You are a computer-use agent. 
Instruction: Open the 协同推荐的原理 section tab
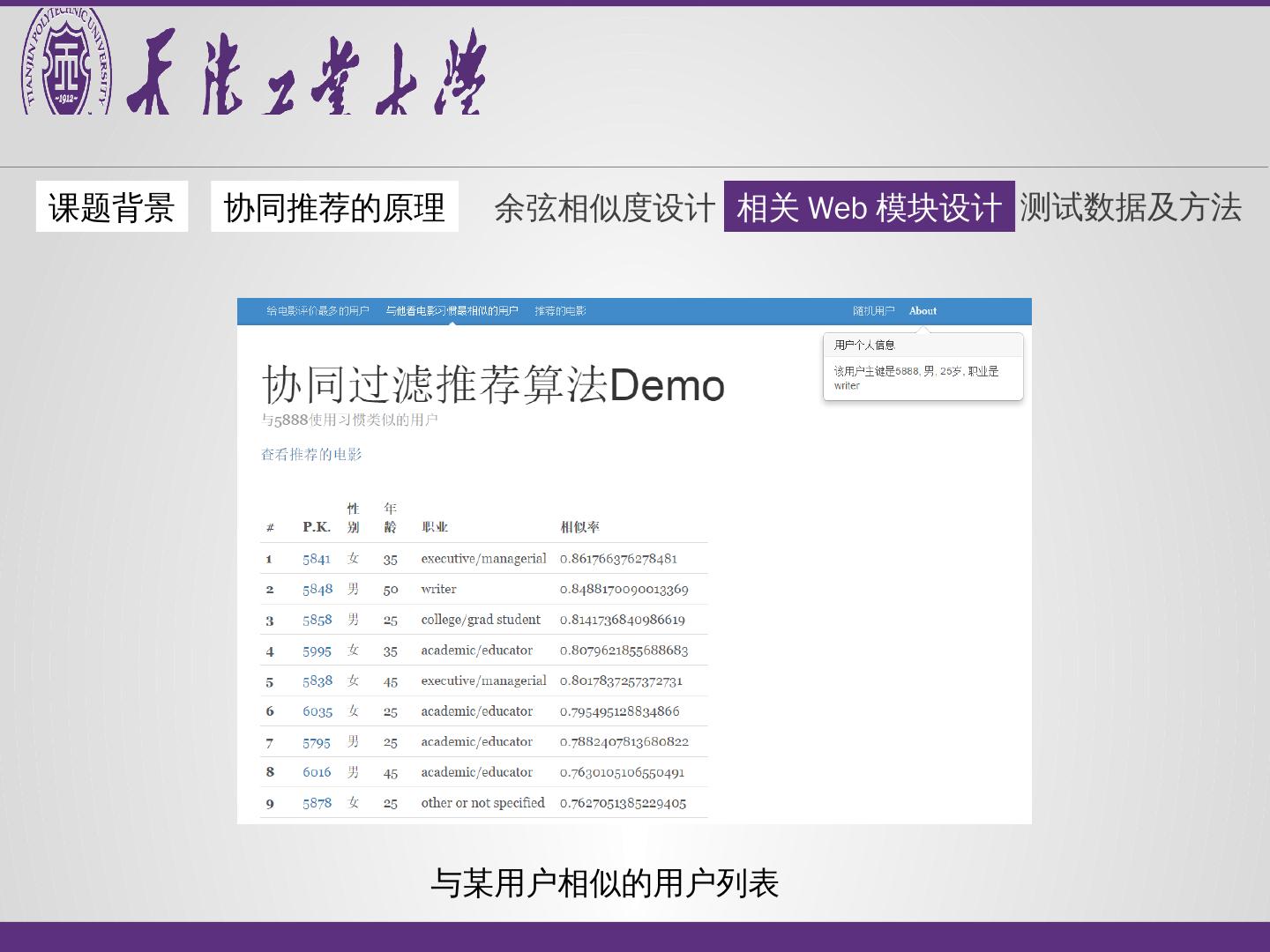(x=334, y=207)
